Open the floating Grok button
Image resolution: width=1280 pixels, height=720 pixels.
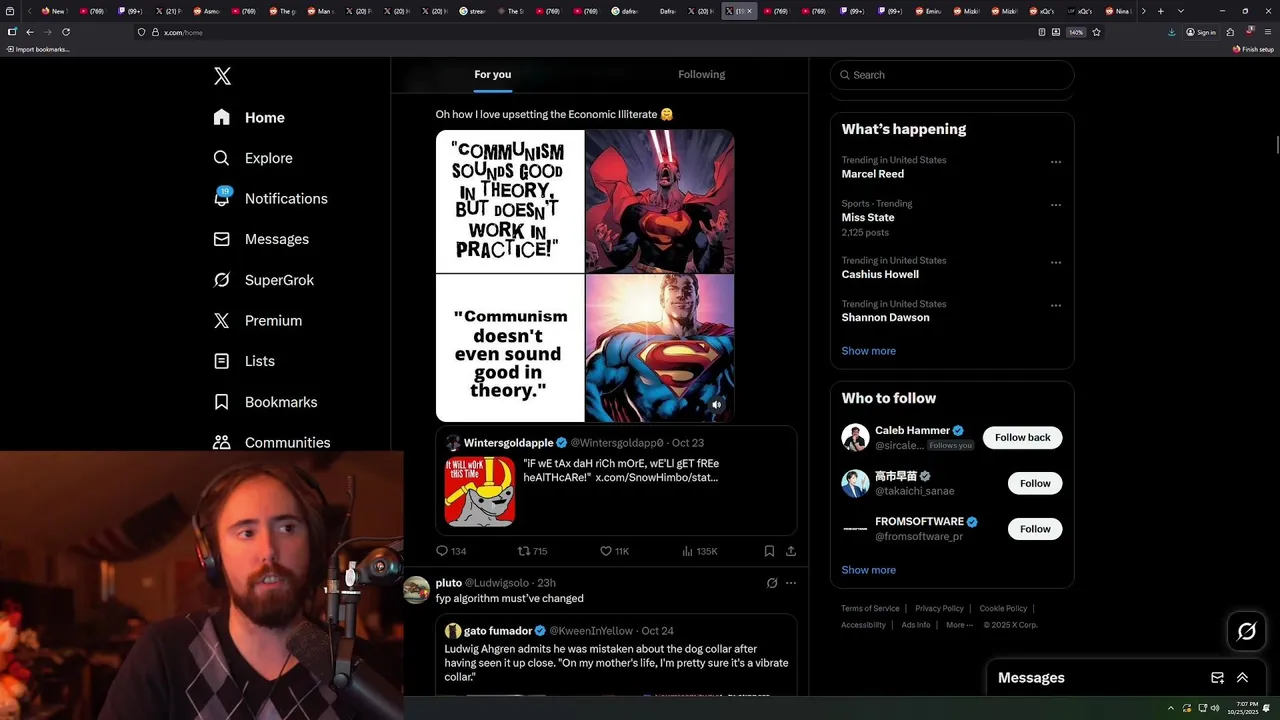(x=1246, y=631)
